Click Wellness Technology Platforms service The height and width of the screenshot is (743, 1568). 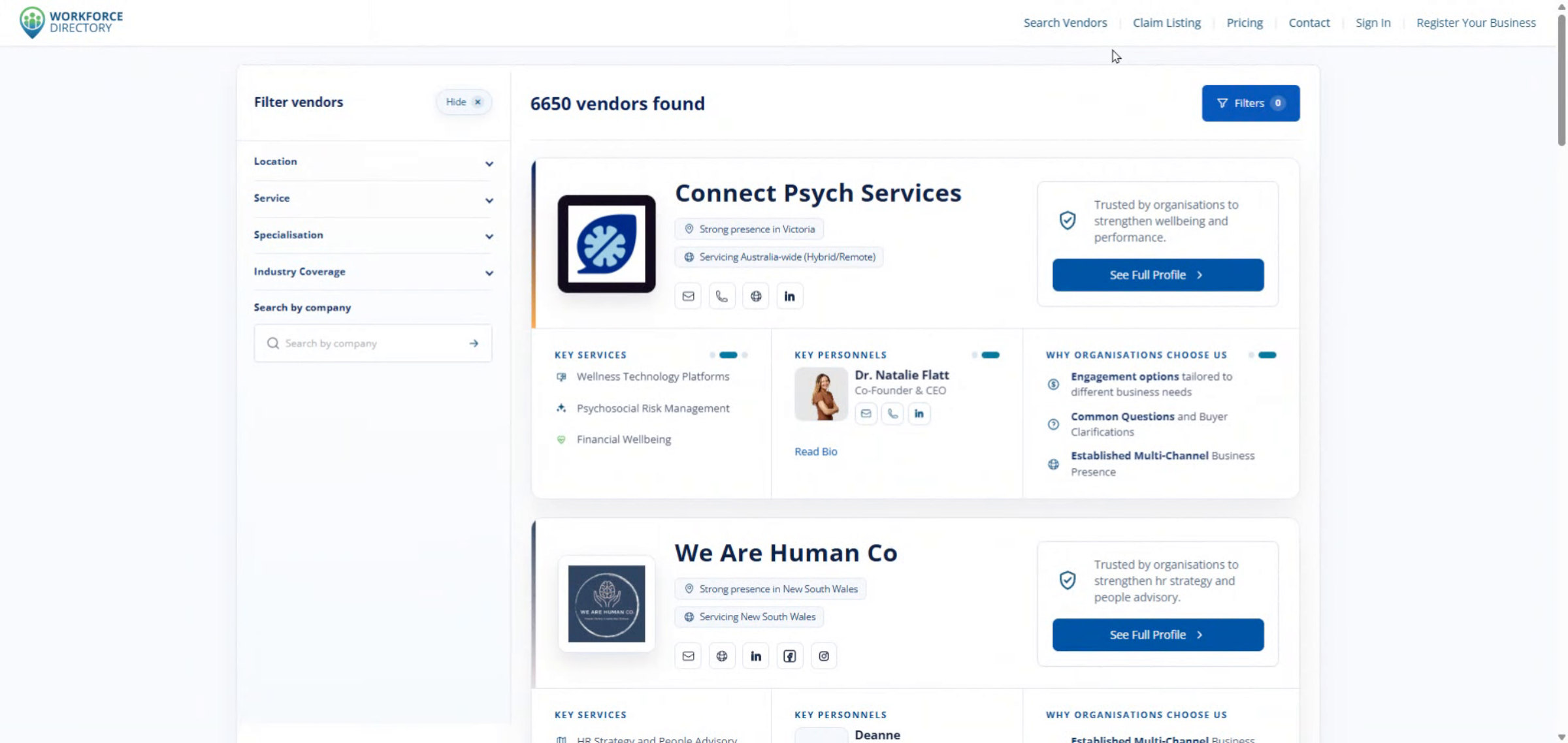click(653, 377)
